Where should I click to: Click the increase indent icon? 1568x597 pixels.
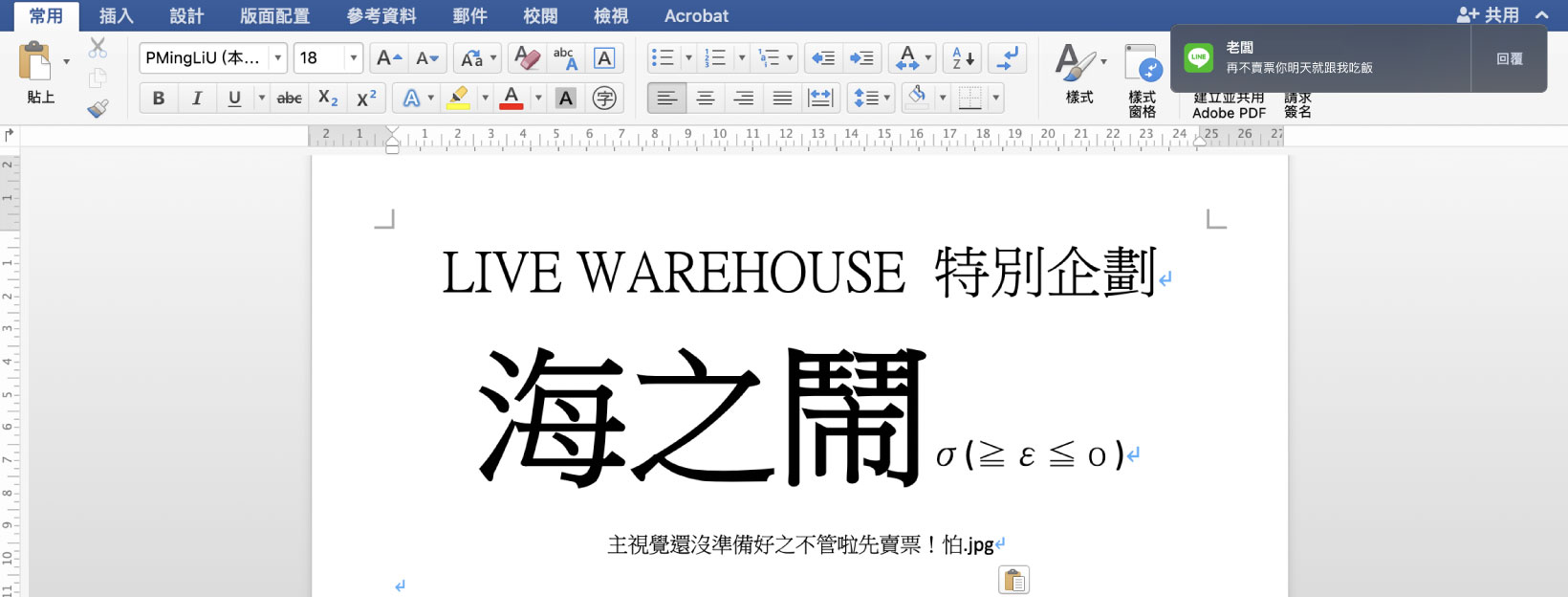[x=861, y=58]
